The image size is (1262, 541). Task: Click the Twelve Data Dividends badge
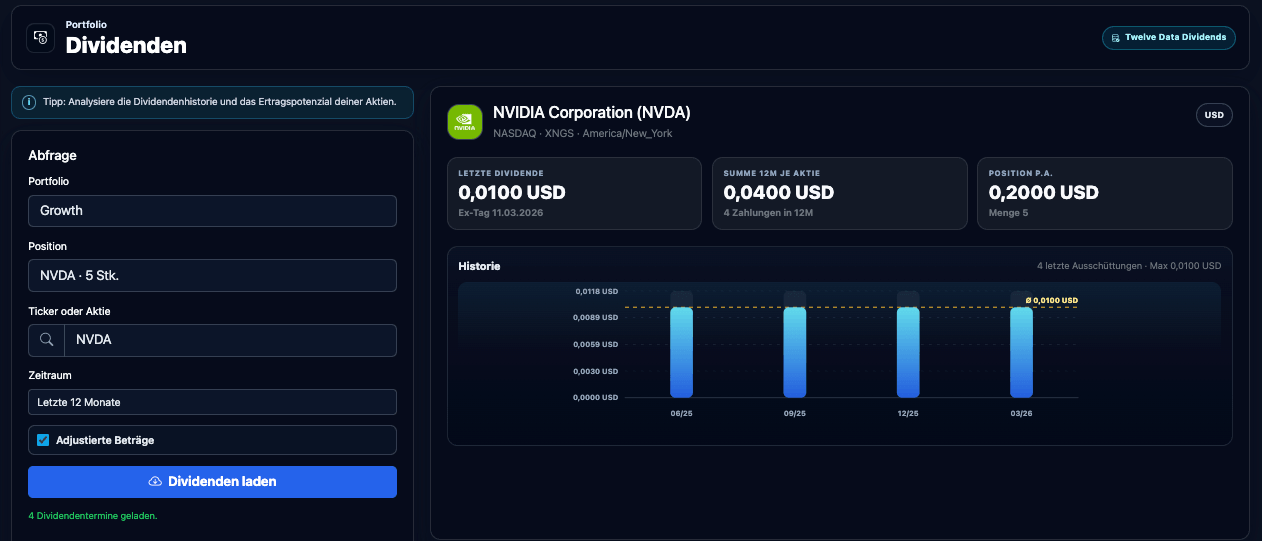pyautogui.click(x=1169, y=37)
